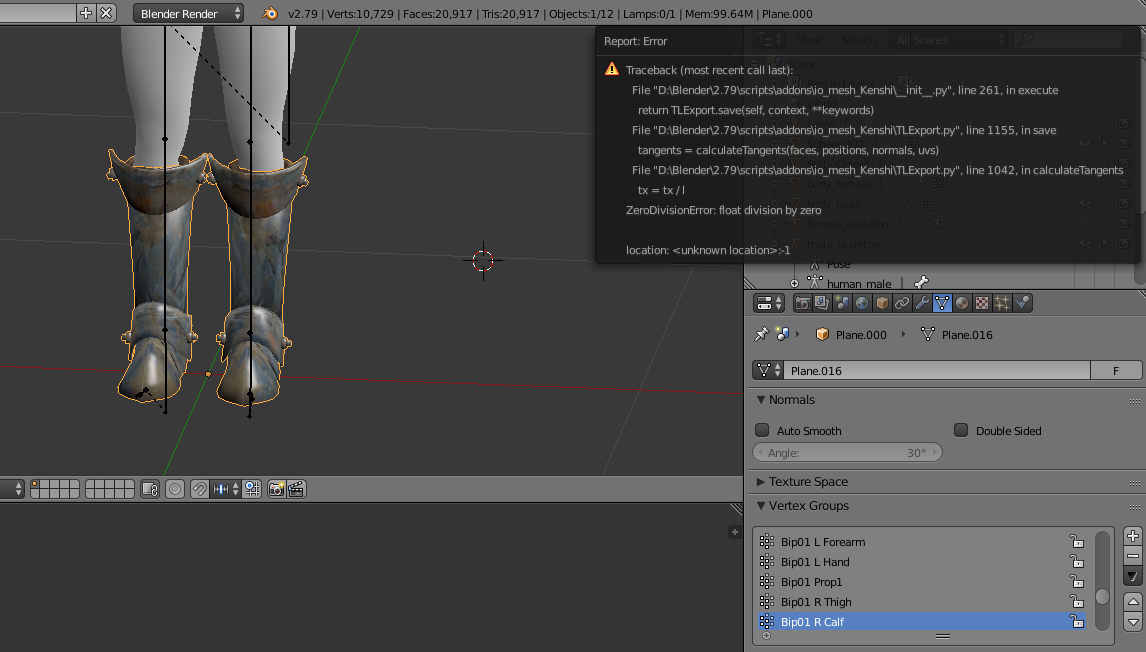Select the Bip01 L Forearm vertex group
This screenshot has width=1146, height=652.
coord(921,542)
